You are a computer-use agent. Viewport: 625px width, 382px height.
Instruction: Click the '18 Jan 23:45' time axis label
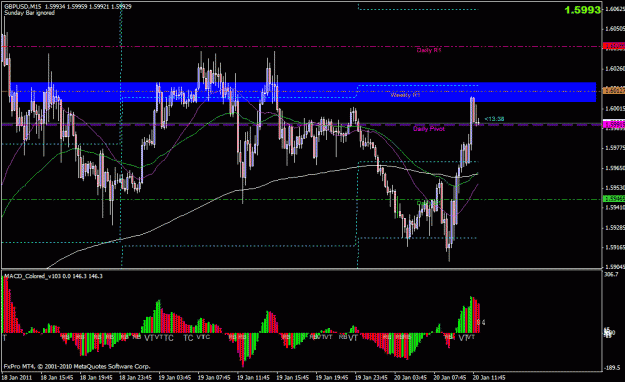[136, 377]
